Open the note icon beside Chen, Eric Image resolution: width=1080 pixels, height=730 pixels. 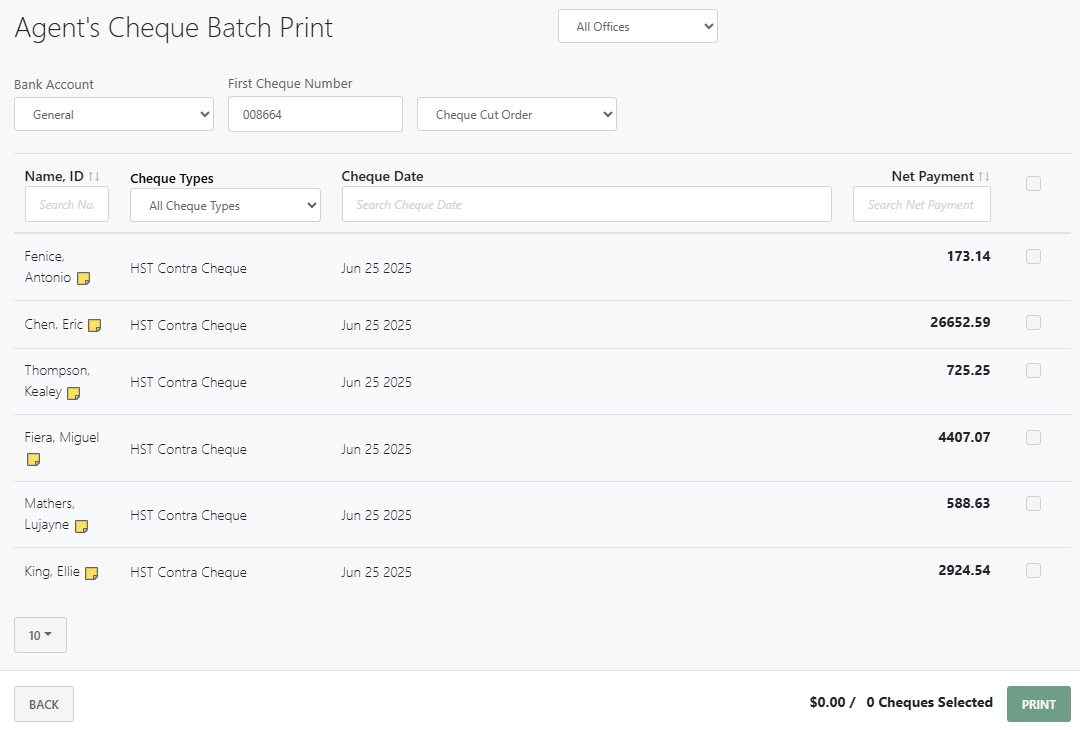(x=95, y=325)
